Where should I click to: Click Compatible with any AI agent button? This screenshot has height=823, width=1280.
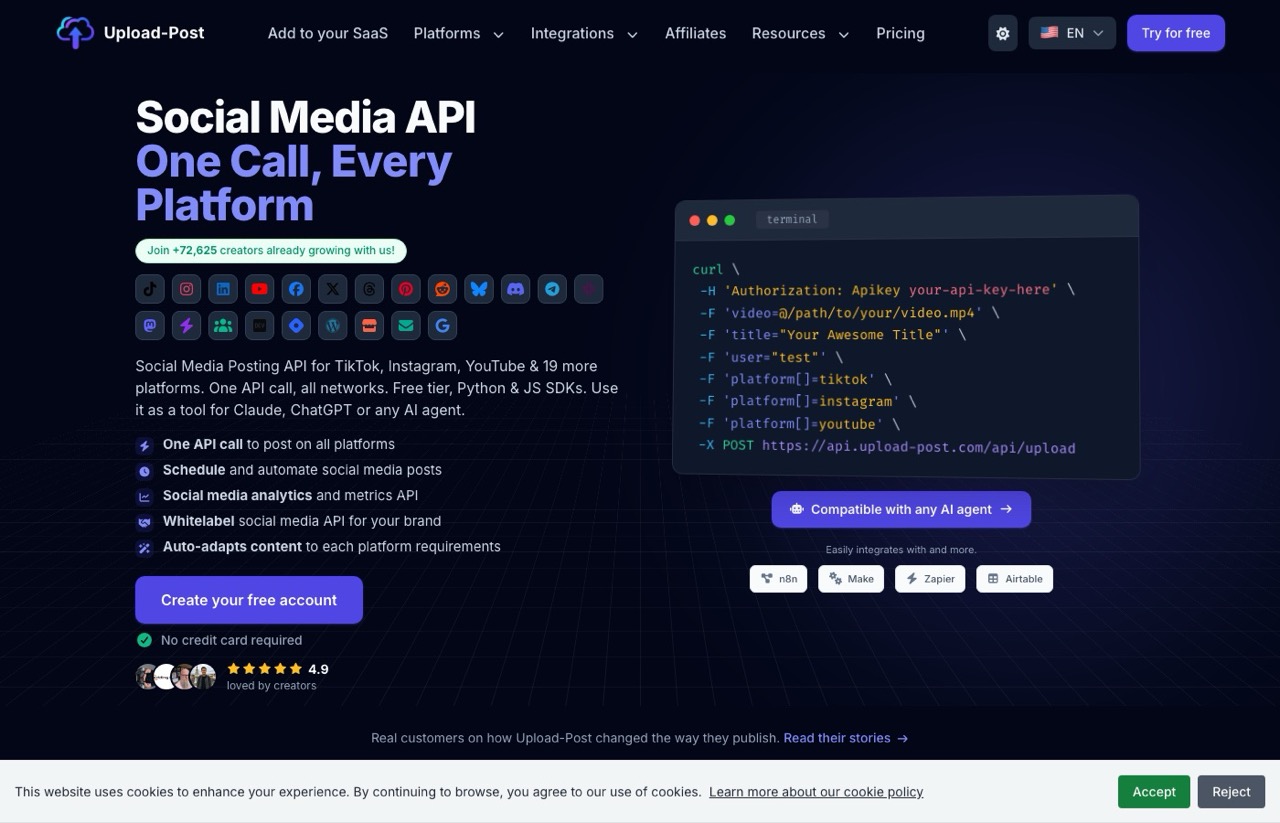[901, 509]
